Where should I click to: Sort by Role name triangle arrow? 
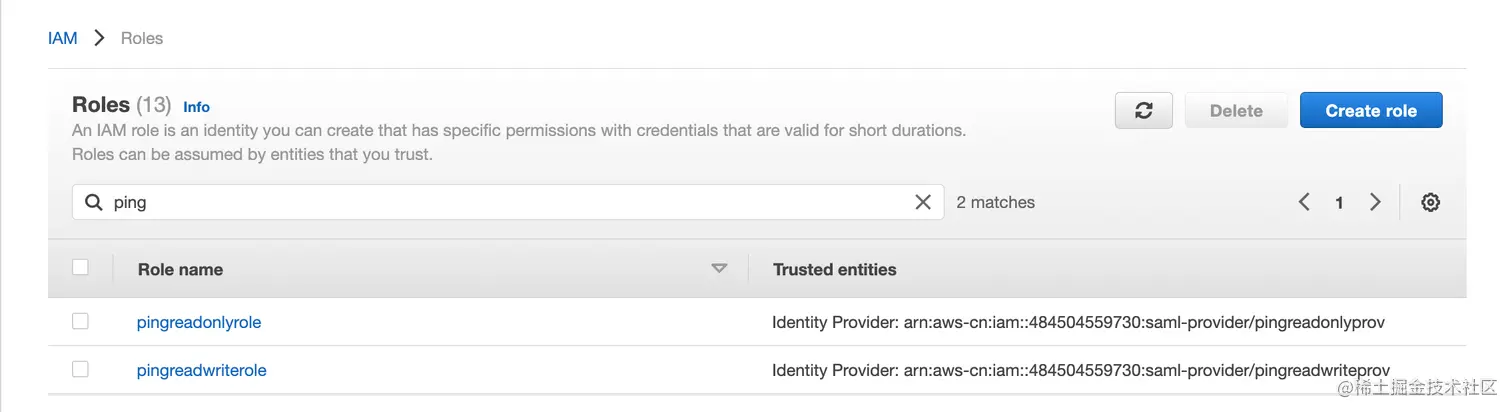(718, 268)
